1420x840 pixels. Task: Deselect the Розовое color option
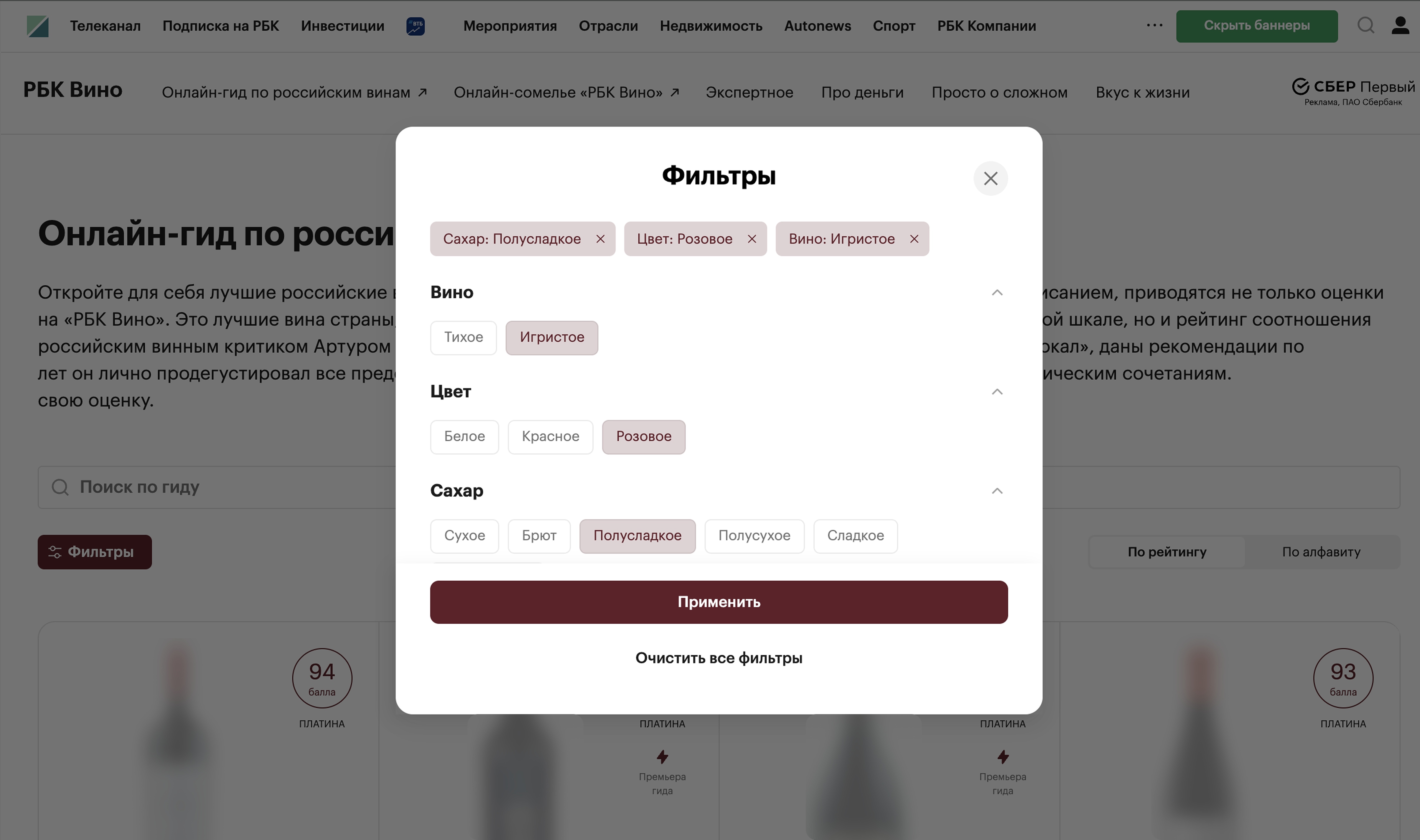click(x=643, y=437)
